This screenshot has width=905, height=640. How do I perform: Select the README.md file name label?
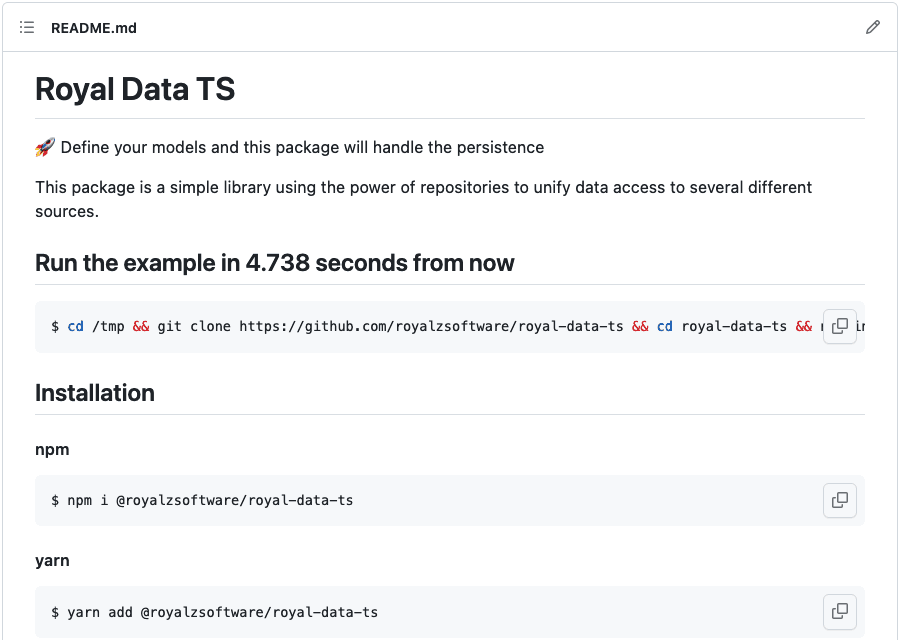coord(94,28)
